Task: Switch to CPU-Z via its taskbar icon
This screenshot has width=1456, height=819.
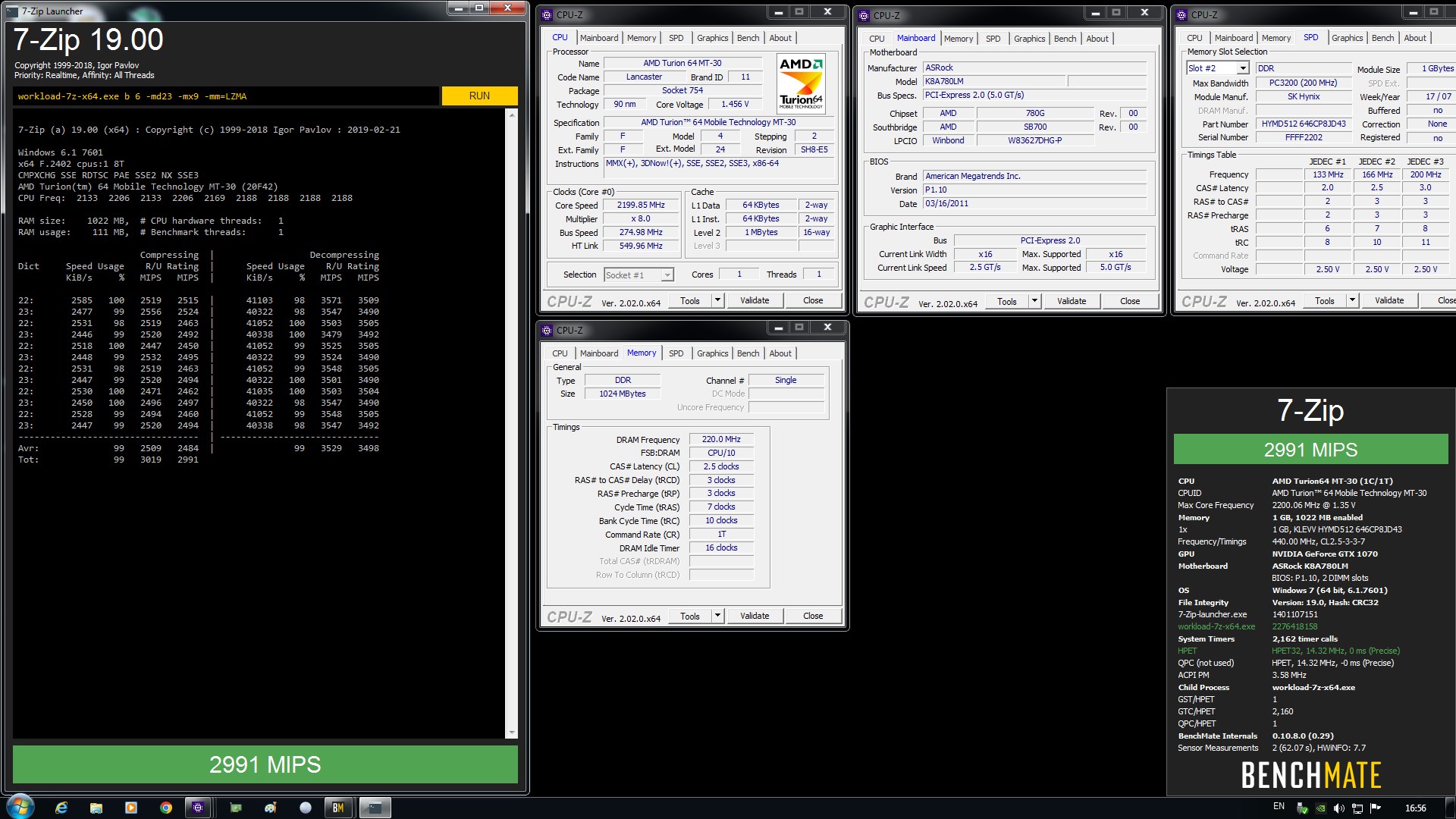Action: pos(198,808)
